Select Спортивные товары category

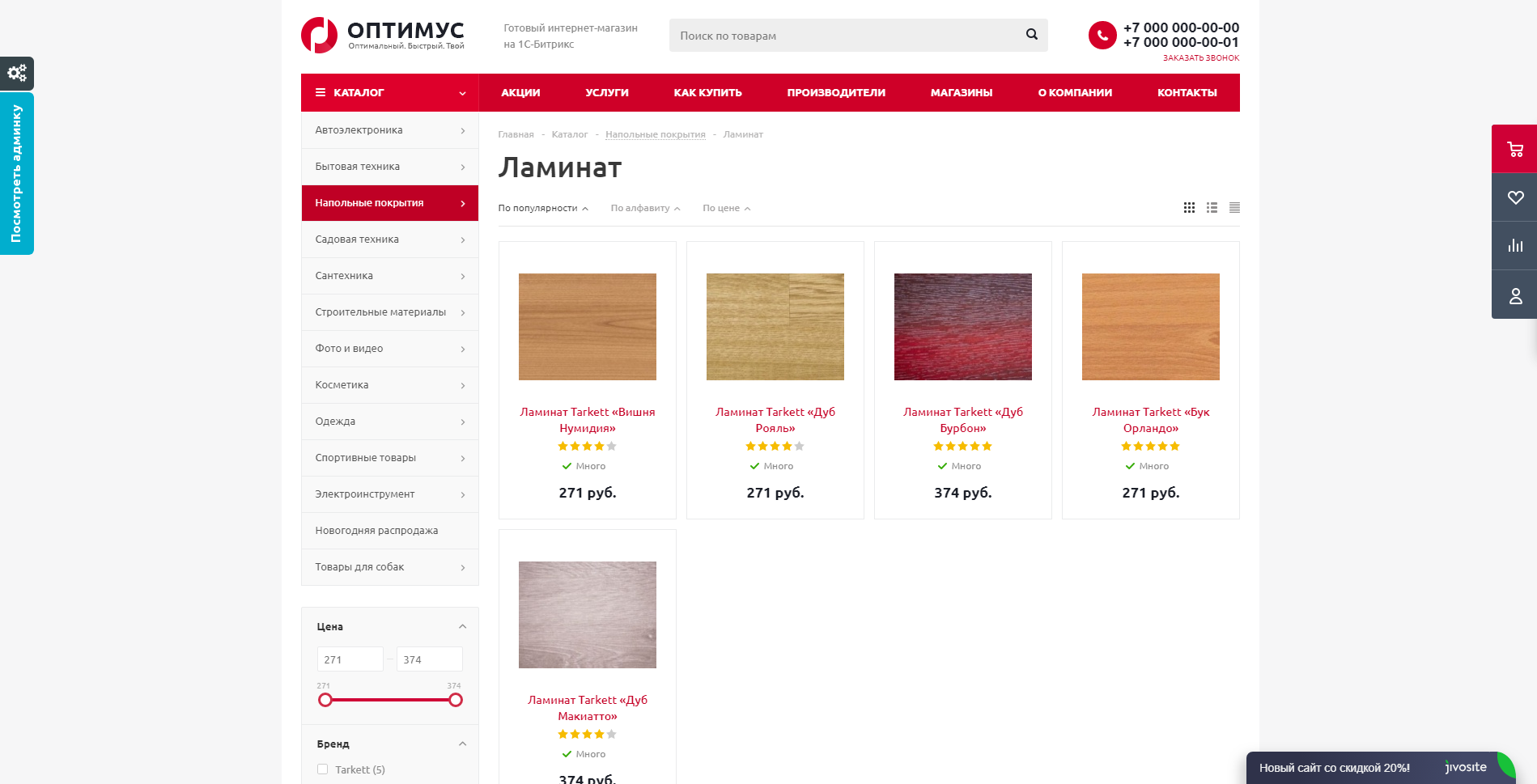click(x=390, y=458)
